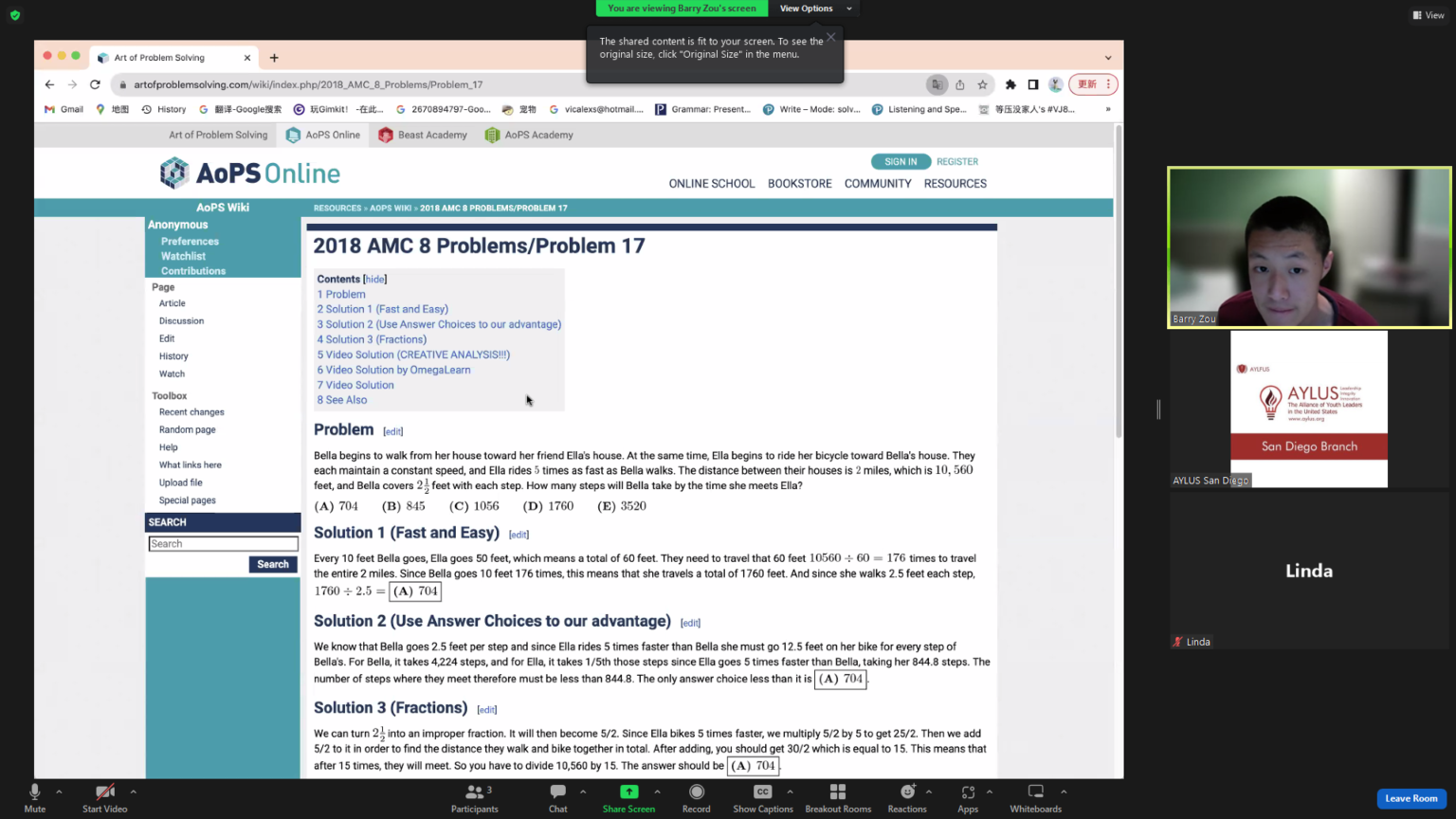Click the REGISTER link
The image size is (1456, 819).
957,161
